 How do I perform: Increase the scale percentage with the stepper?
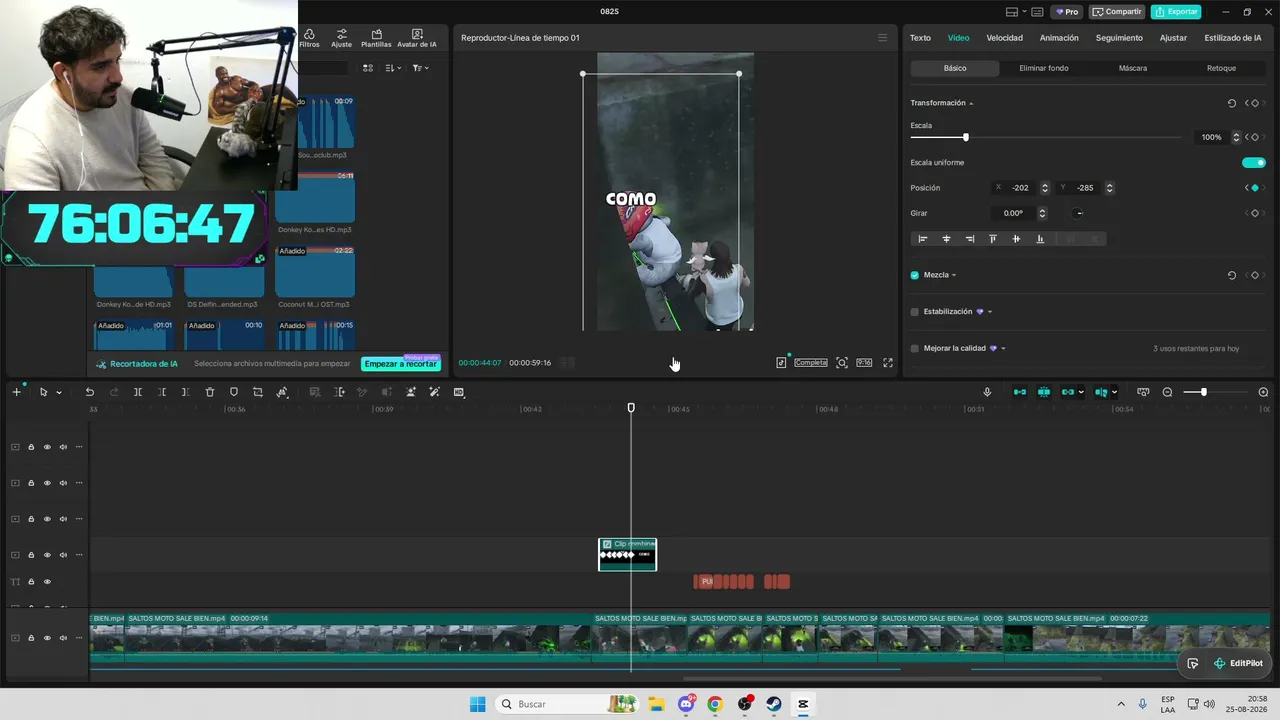tap(1236, 135)
